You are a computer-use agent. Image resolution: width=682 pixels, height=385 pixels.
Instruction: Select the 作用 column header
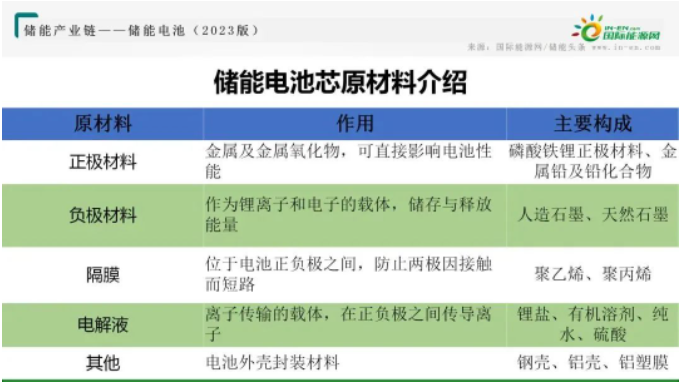click(355, 124)
